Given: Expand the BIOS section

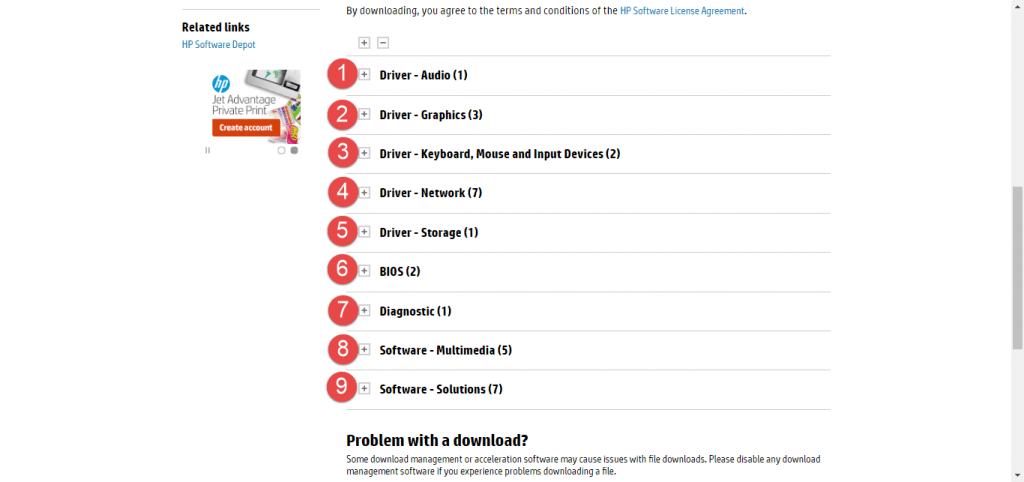Looking at the screenshot, I should (x=365, y=270).
